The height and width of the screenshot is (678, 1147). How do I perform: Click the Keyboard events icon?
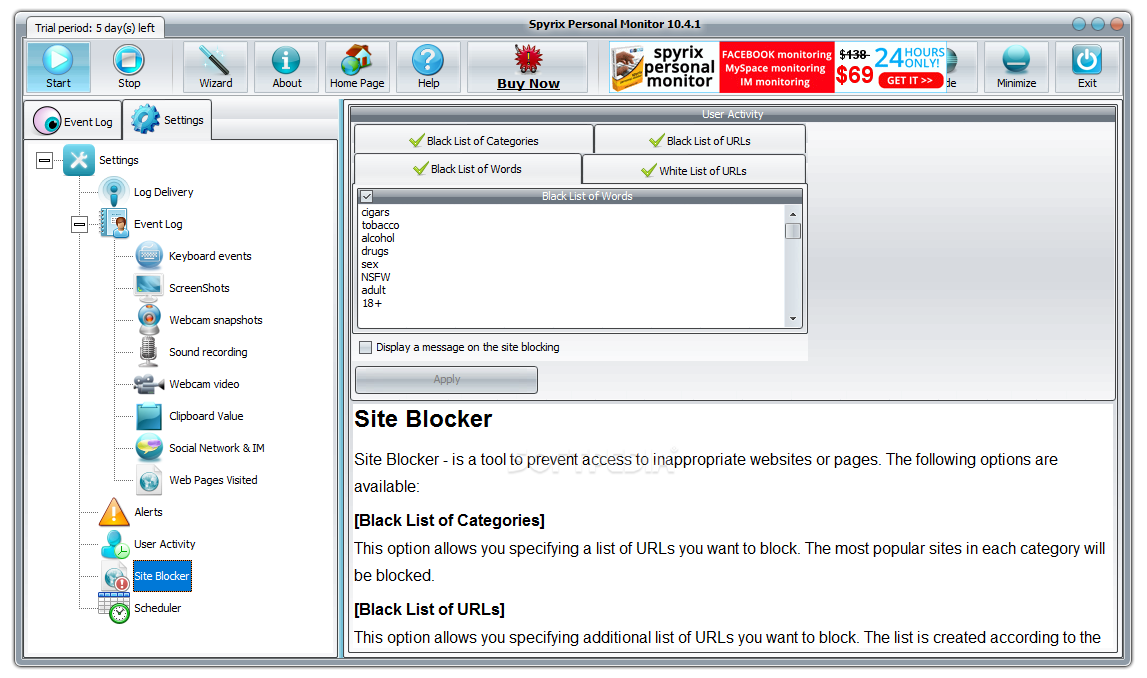click(149, 256)
